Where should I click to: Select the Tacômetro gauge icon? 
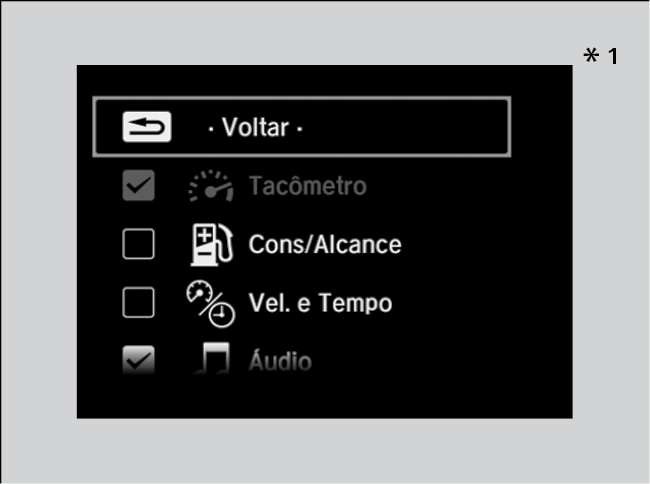211,186
